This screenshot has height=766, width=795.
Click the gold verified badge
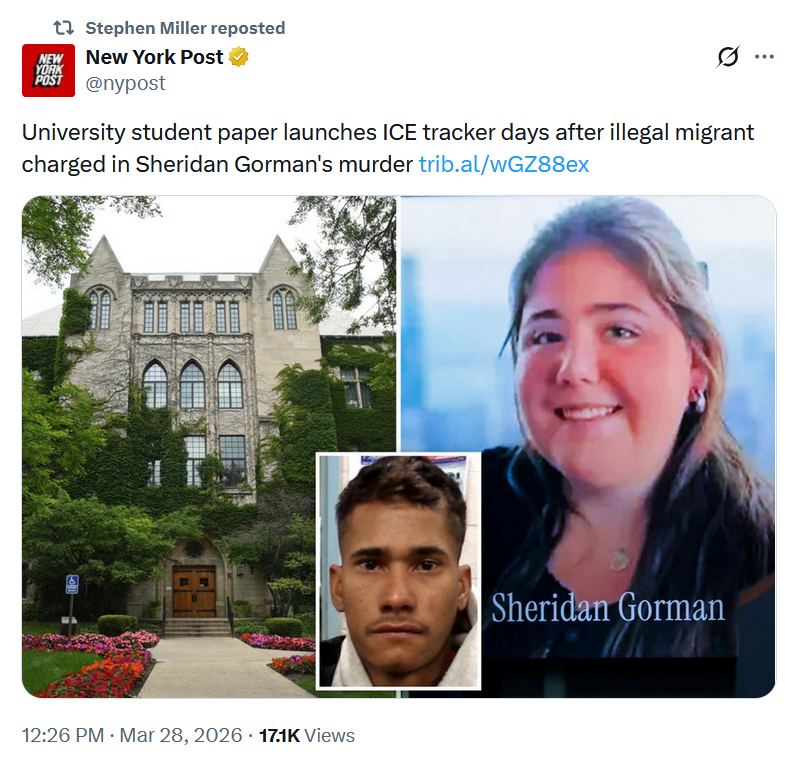(238, 57)
